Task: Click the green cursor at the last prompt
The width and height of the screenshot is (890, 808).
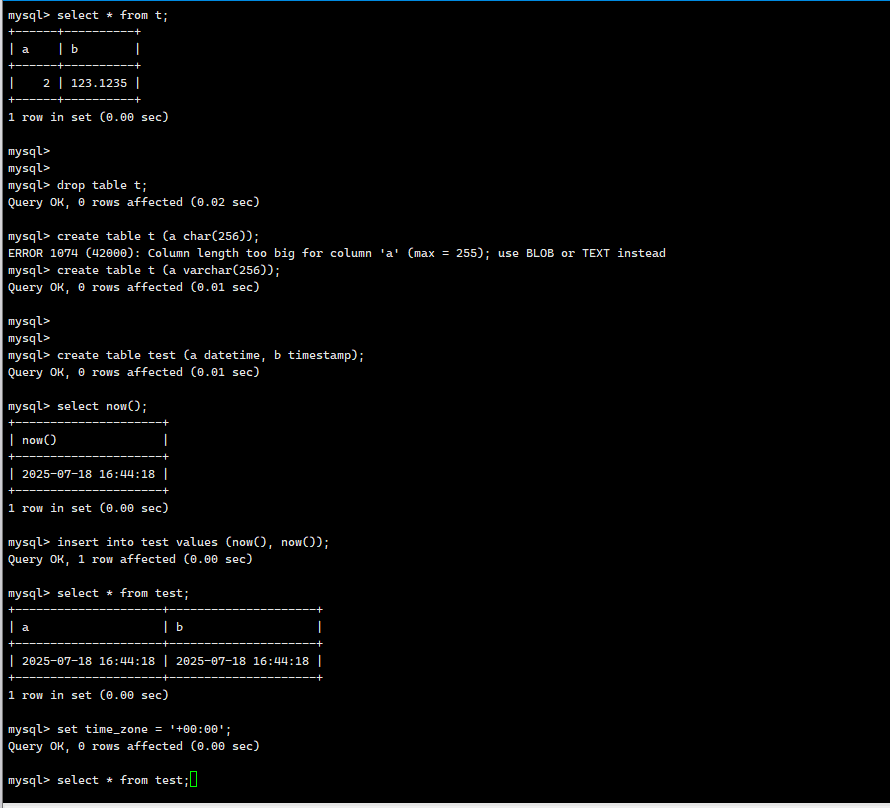Action: click(194, 780)
